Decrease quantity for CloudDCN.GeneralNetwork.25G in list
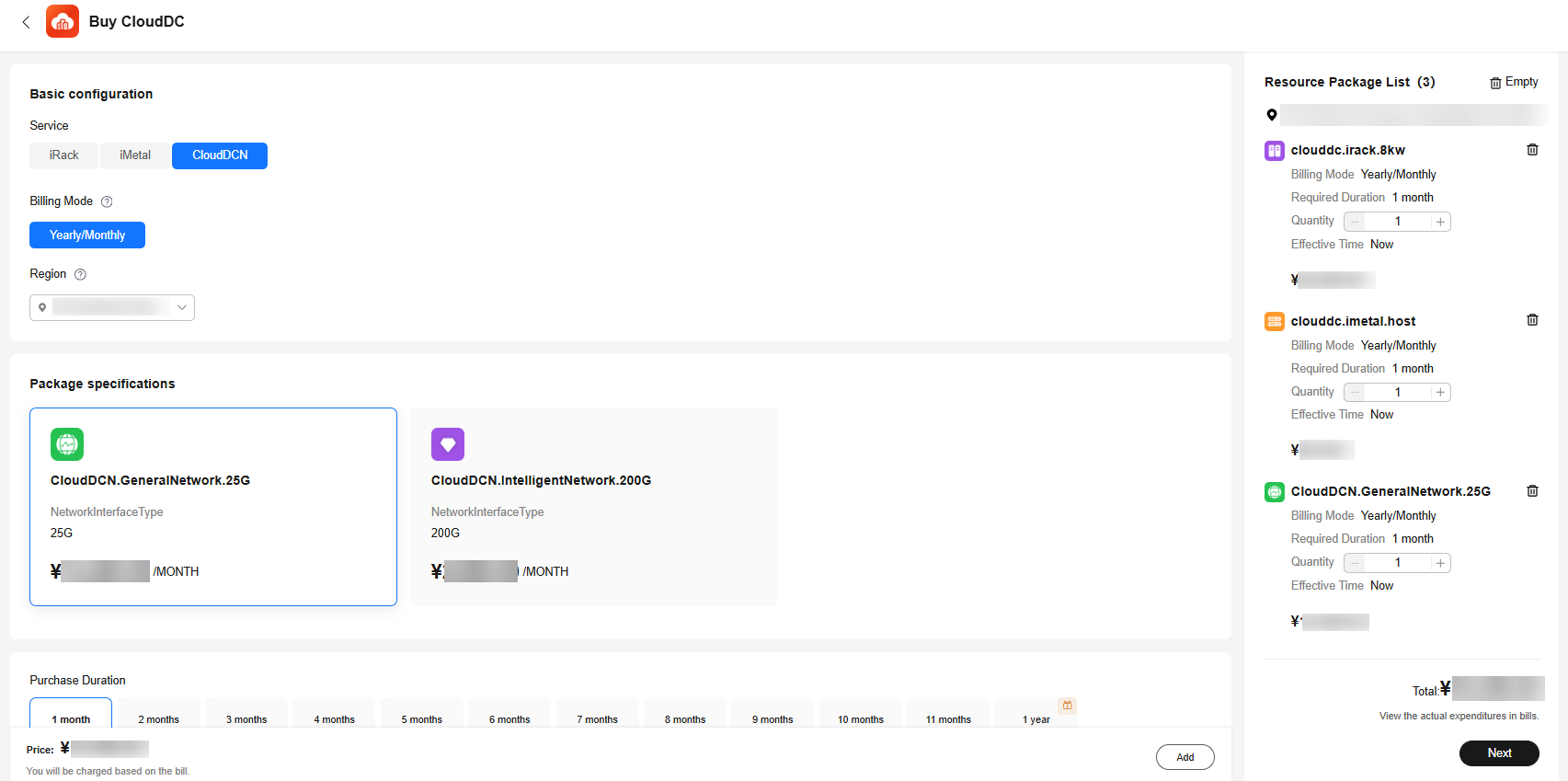Screen dimensions: 1568x781 (1355, 563)
